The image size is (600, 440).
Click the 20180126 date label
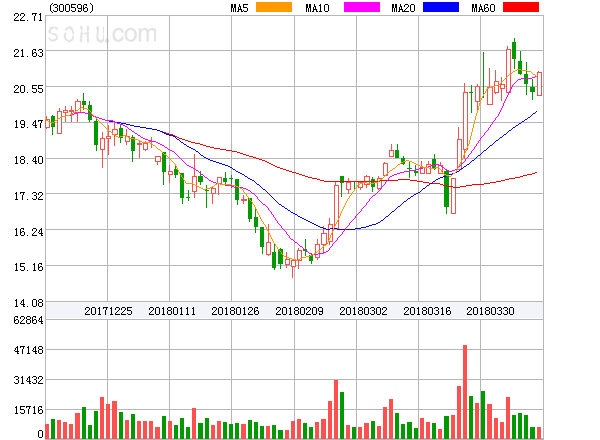coord(235,311)
